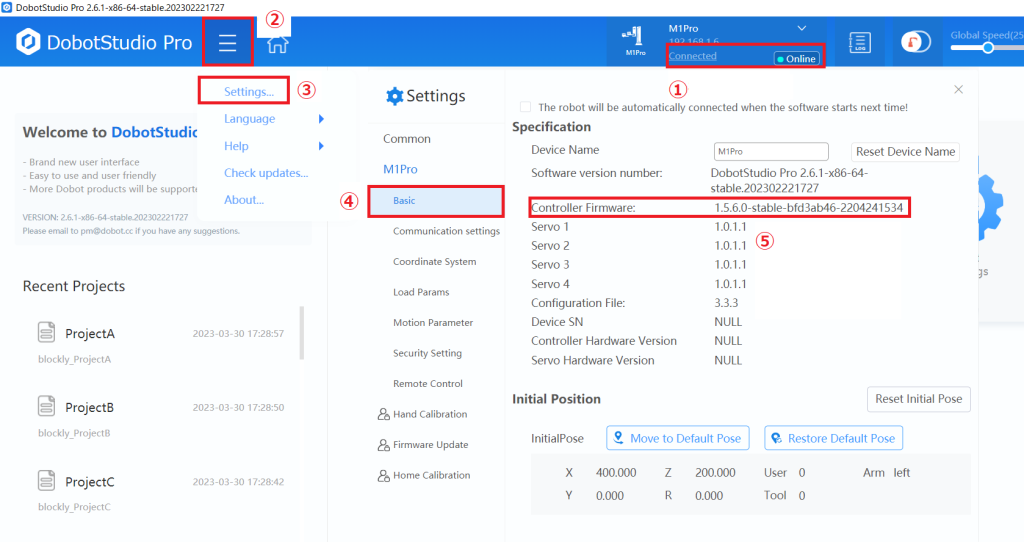
Task: Select the Configuration File value 3.3.3
Action: [726, 303]
